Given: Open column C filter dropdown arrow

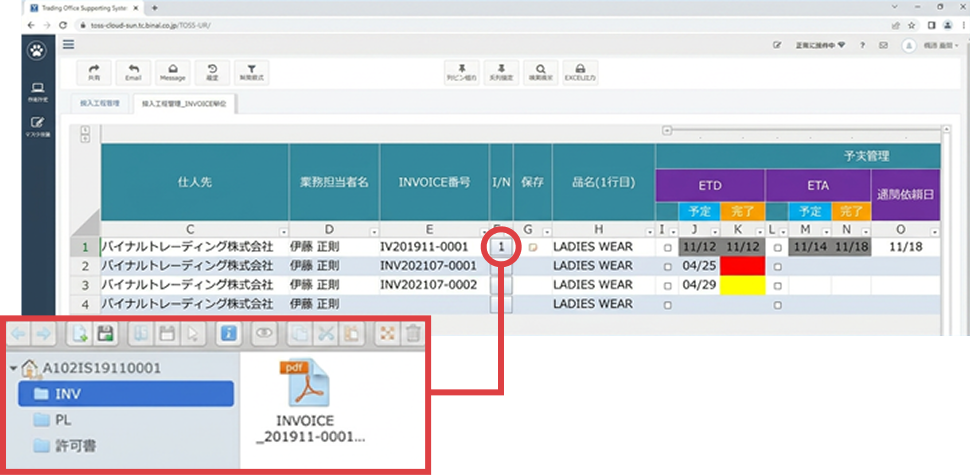Looking at the screenshot, I should 283,231.
